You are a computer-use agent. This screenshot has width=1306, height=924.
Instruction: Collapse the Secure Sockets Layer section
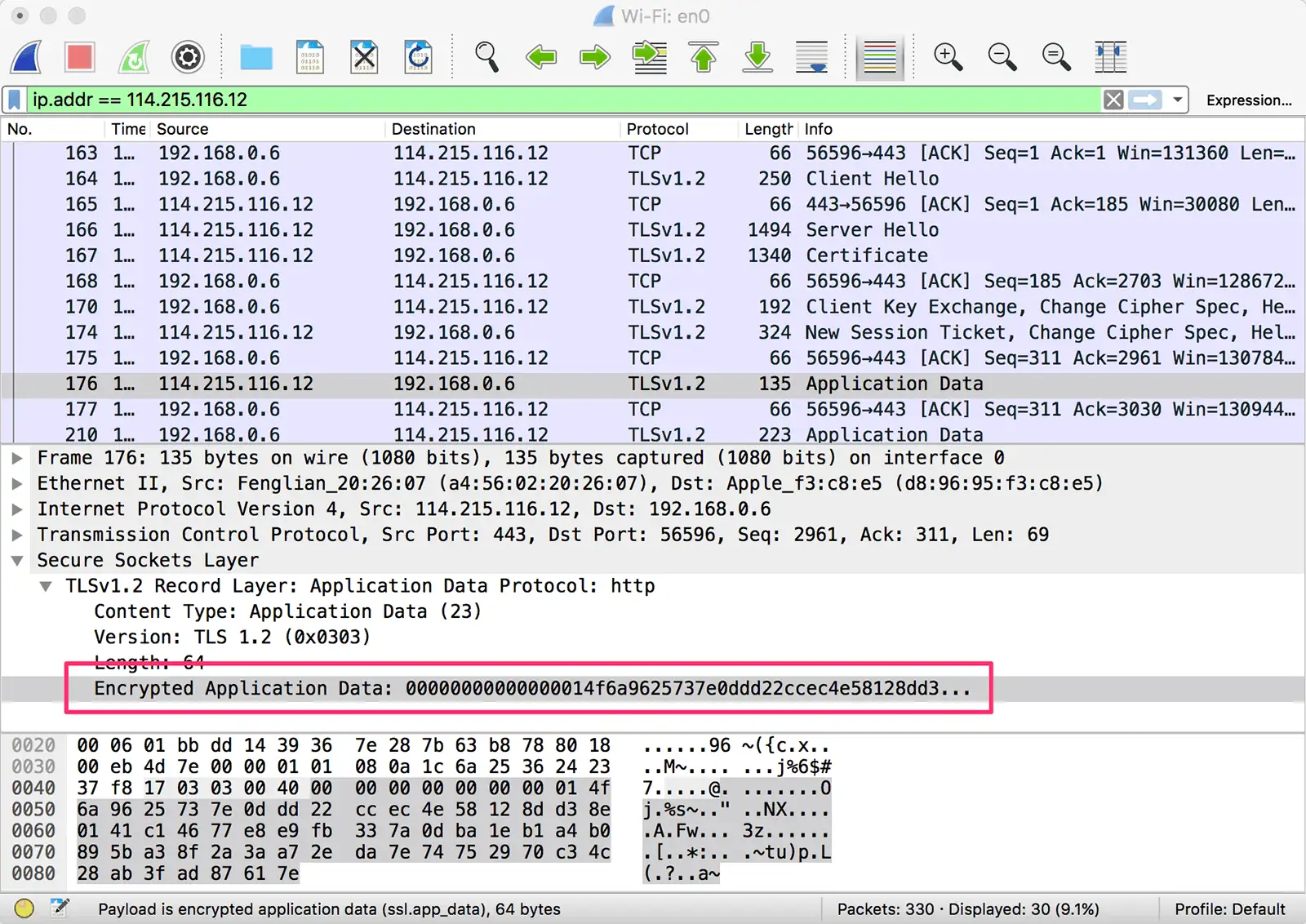(x=16, y=561)
